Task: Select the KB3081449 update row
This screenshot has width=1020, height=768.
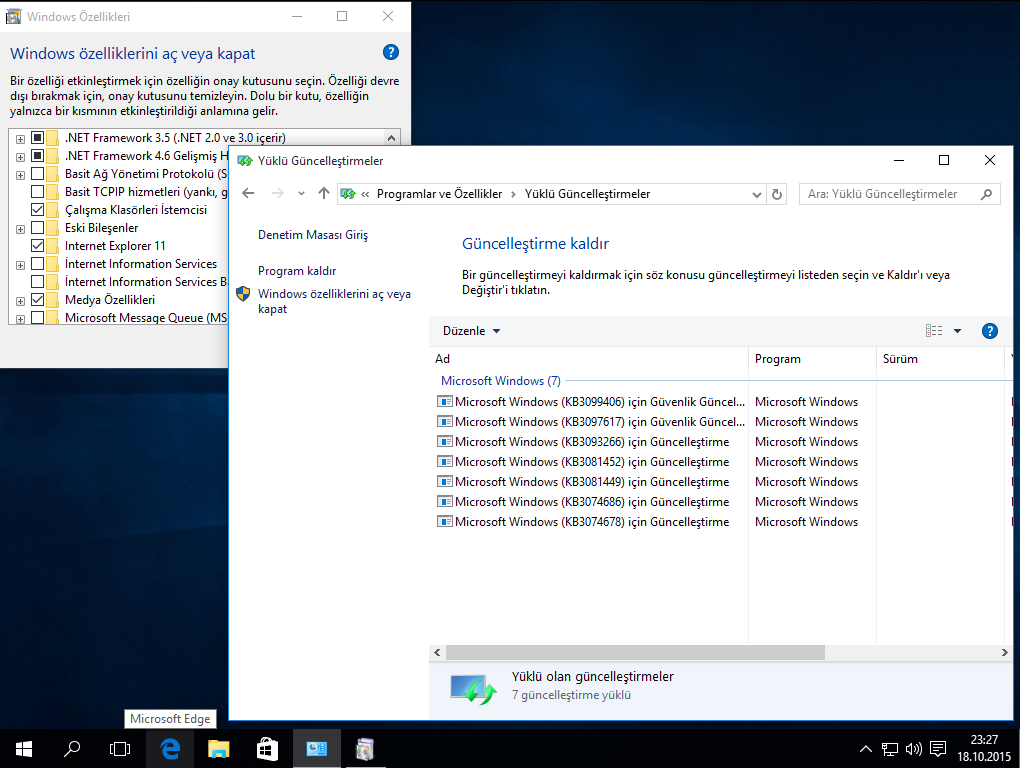Action: click(x=721, y=482)
